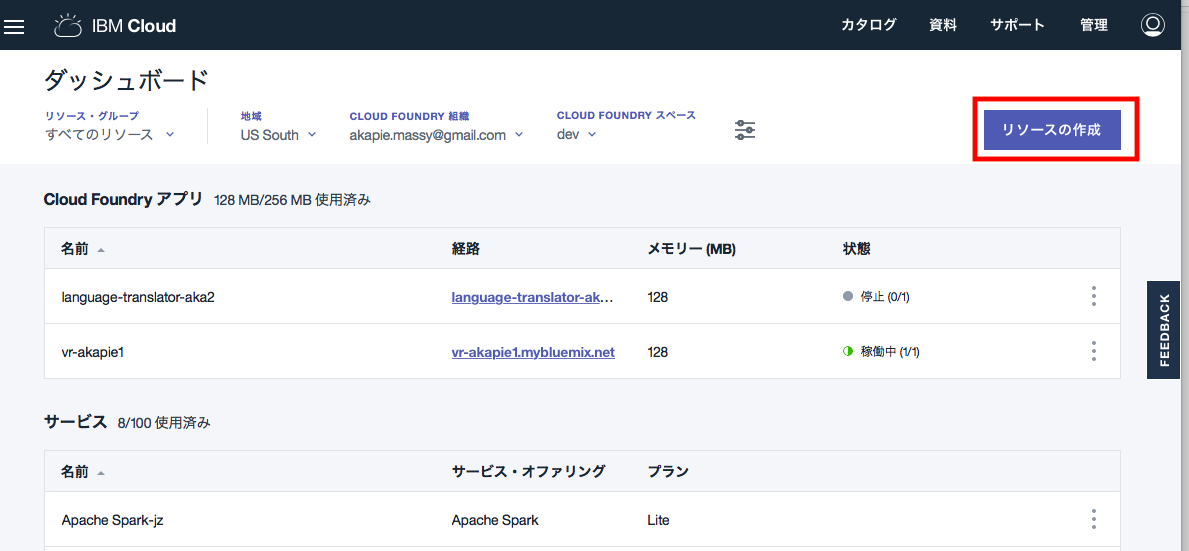Open the vr-akapie1.mybluemix.net link
Viewport: 1189px width, 551px height.
[x=533, y=352]
